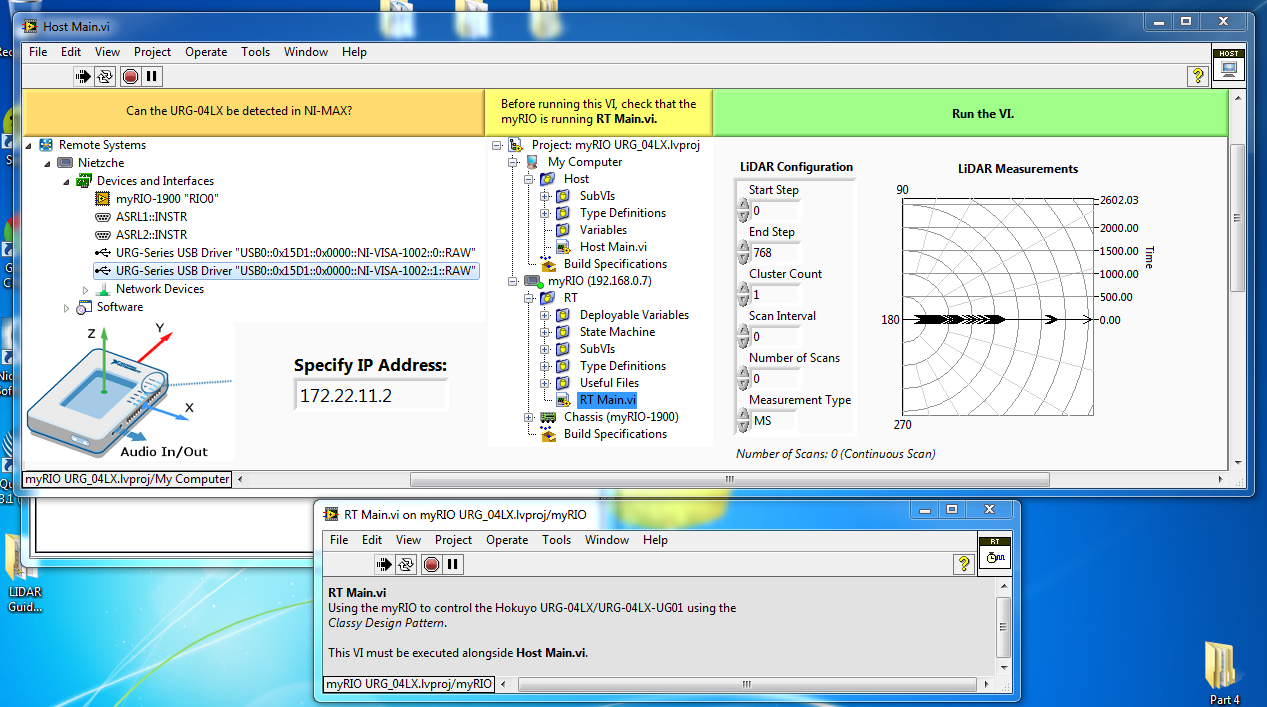
Task: Click the Chassis (myRIO-1900) icon
Action: tap(548, 417)
